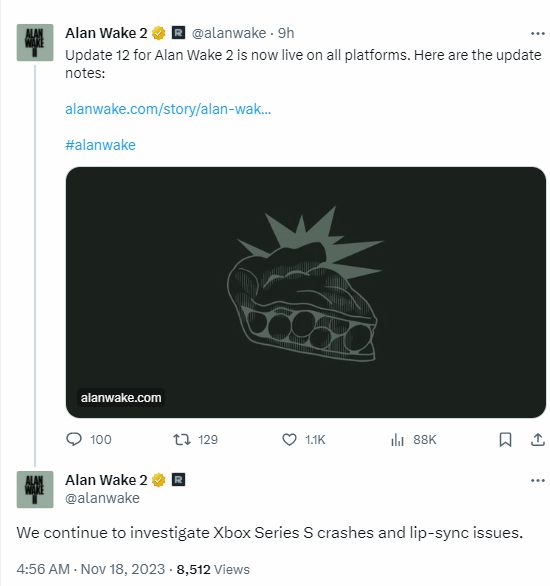
Task: Open more options on the reply tweet
Action: (x=537, y=481)
